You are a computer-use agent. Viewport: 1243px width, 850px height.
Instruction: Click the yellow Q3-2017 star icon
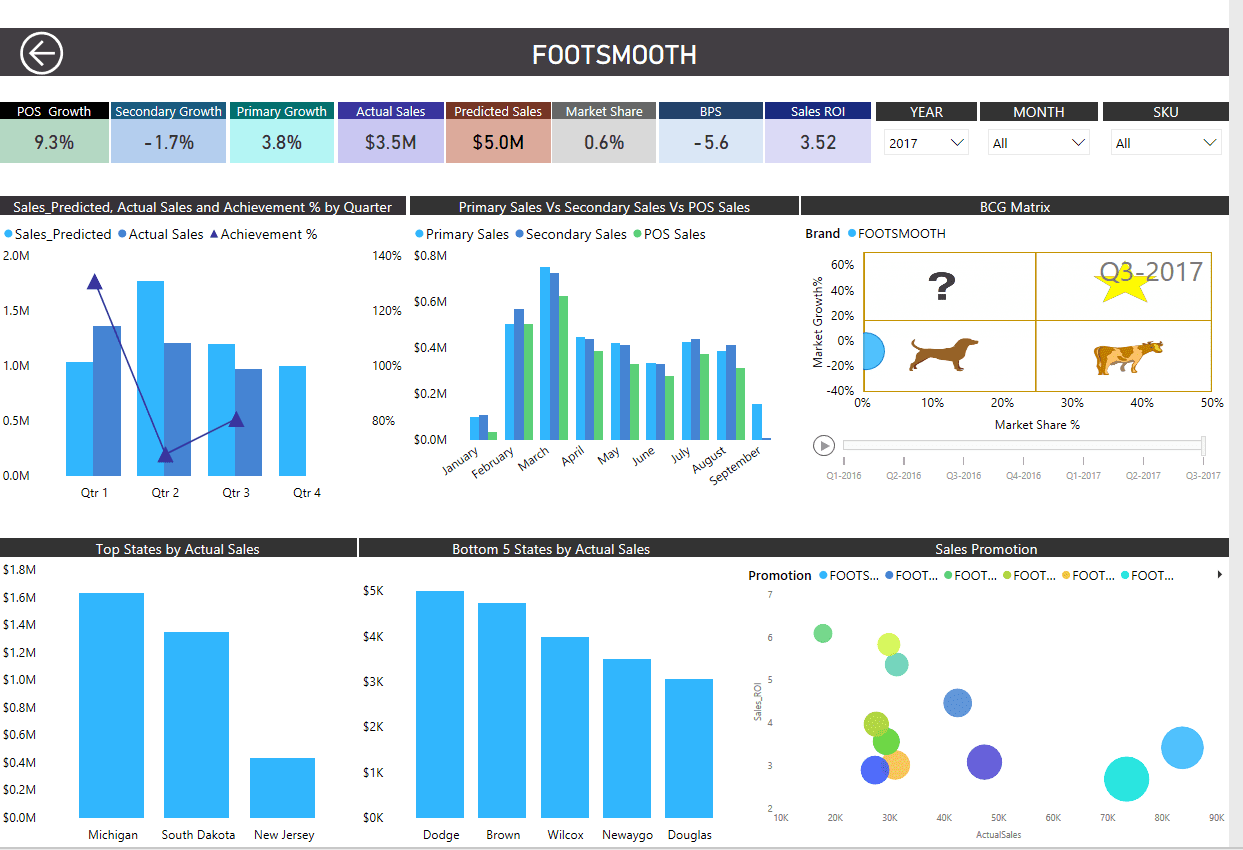click(1122, 287)
